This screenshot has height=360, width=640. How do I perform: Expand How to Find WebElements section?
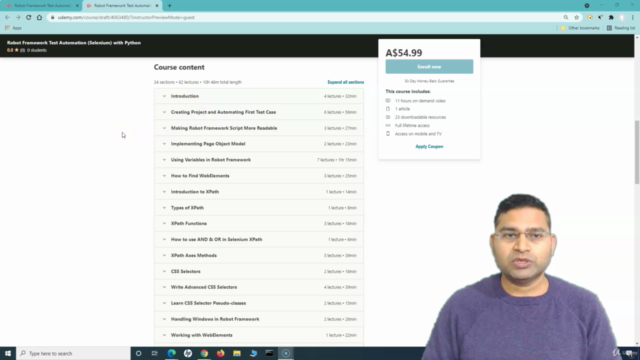pos(259,176)
